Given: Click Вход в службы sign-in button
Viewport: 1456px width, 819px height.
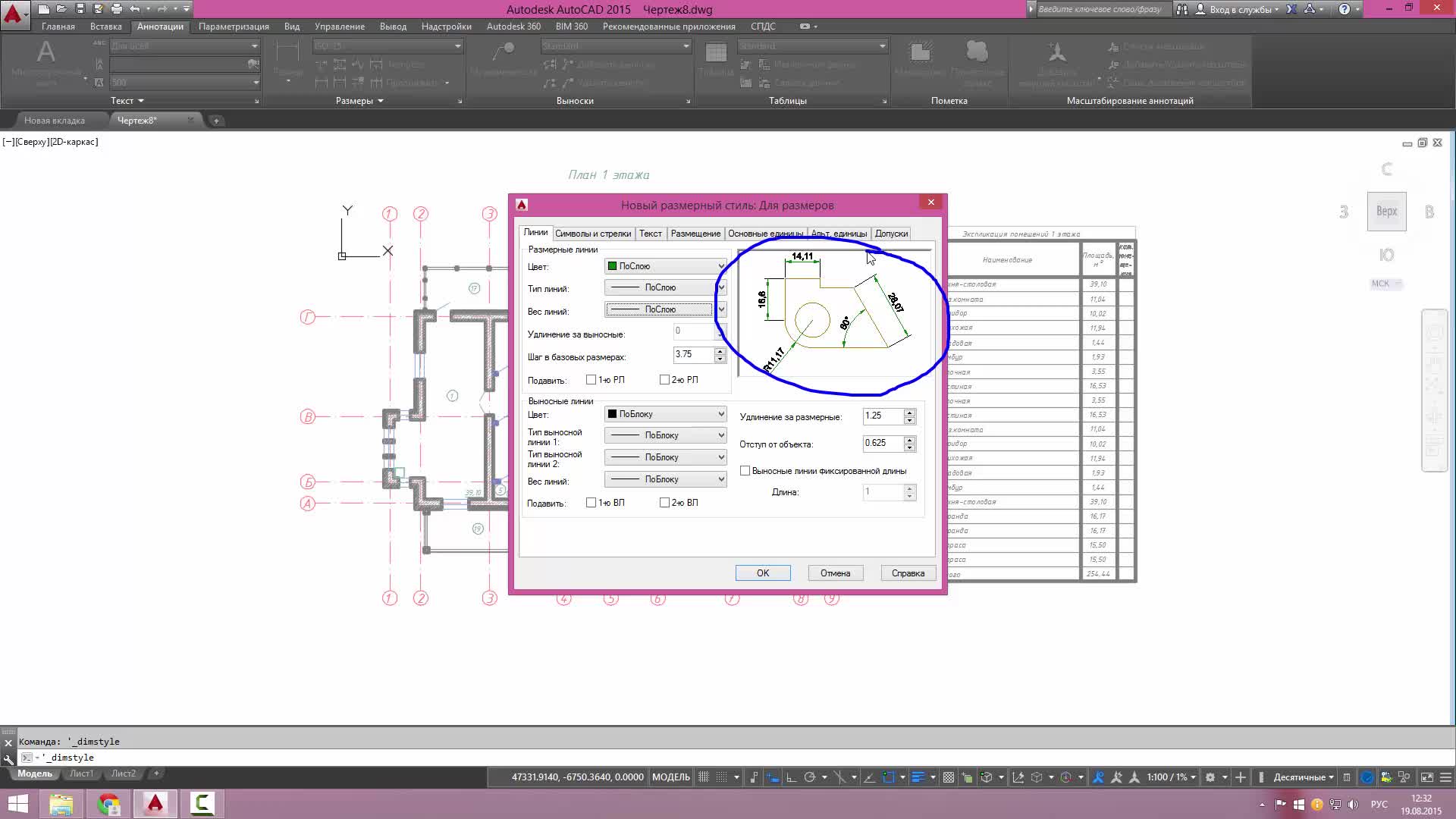Looking at the screenshot, I should [1241, 9].
